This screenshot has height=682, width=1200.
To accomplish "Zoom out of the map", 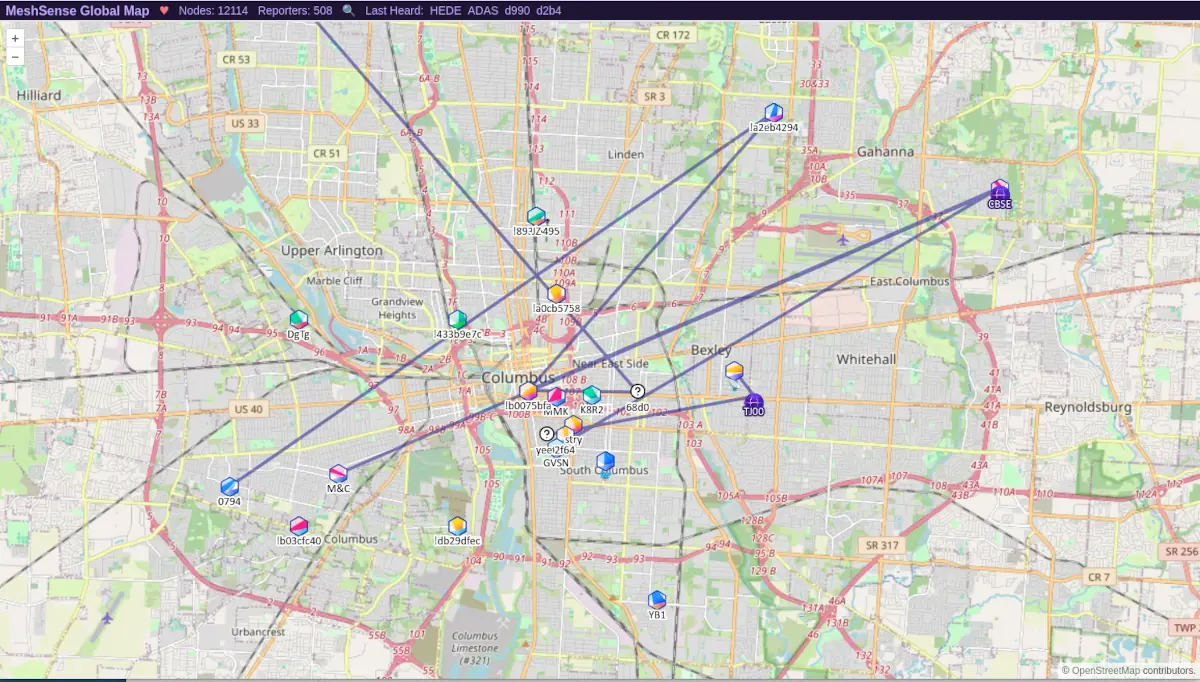I will pos(15,57).
